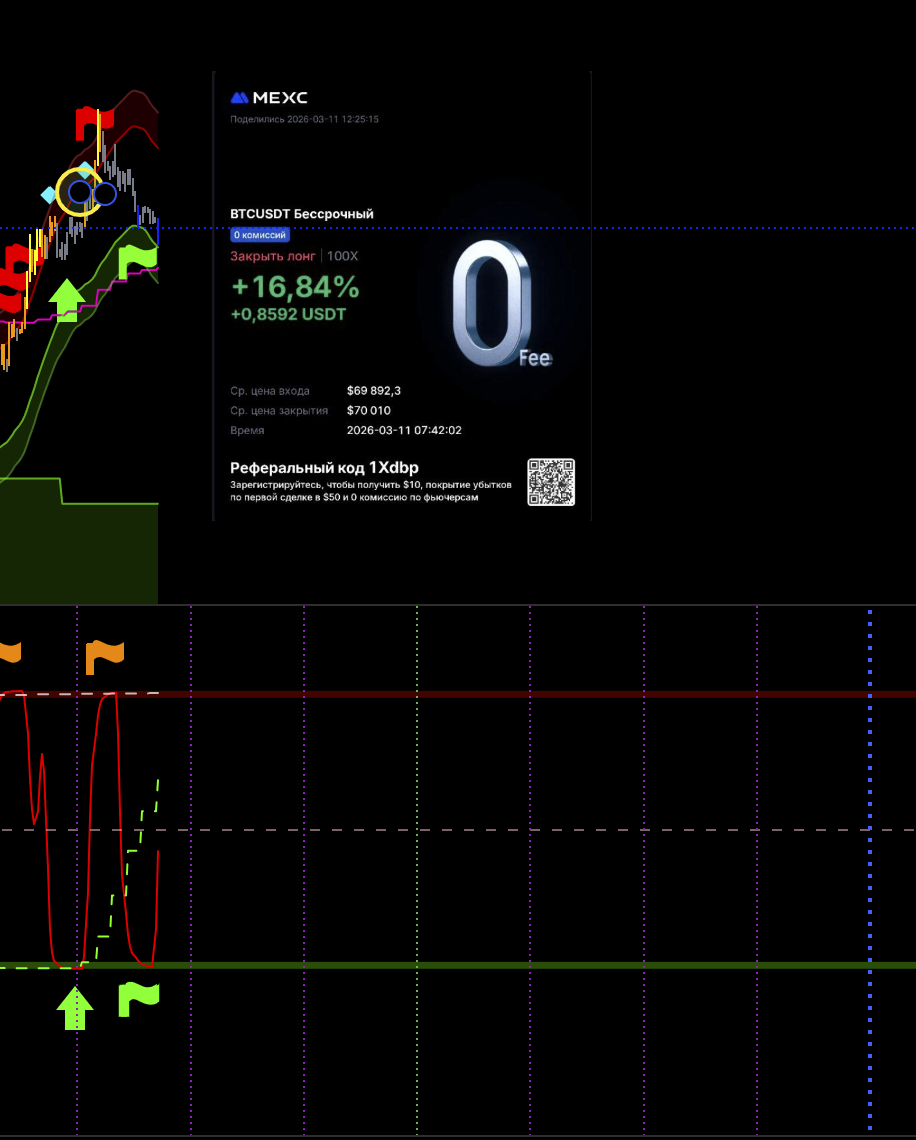Click the blue "0 комиссий" badge

tap(260, 235)
